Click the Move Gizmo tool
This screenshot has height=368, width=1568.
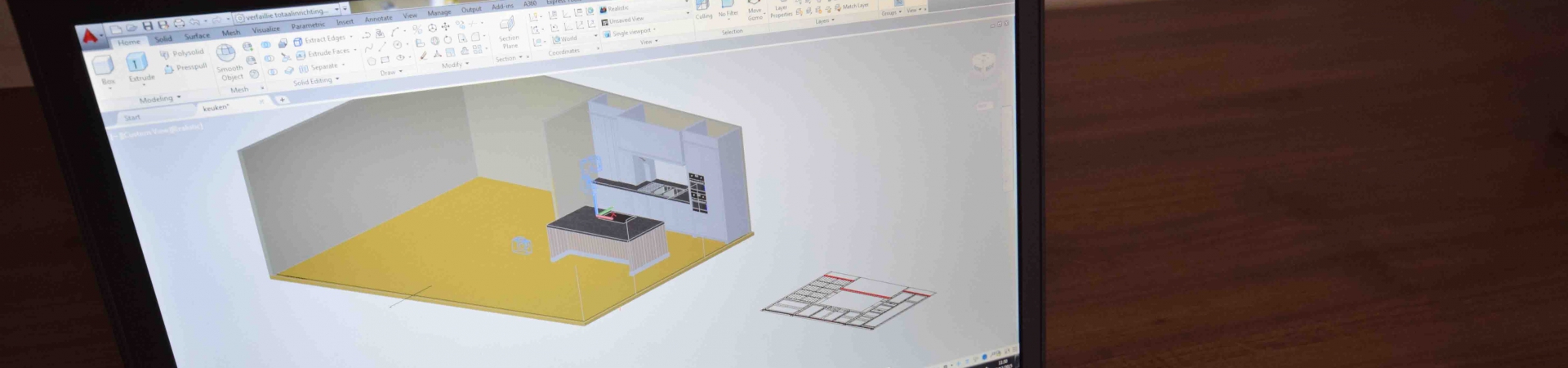(755, 9)
